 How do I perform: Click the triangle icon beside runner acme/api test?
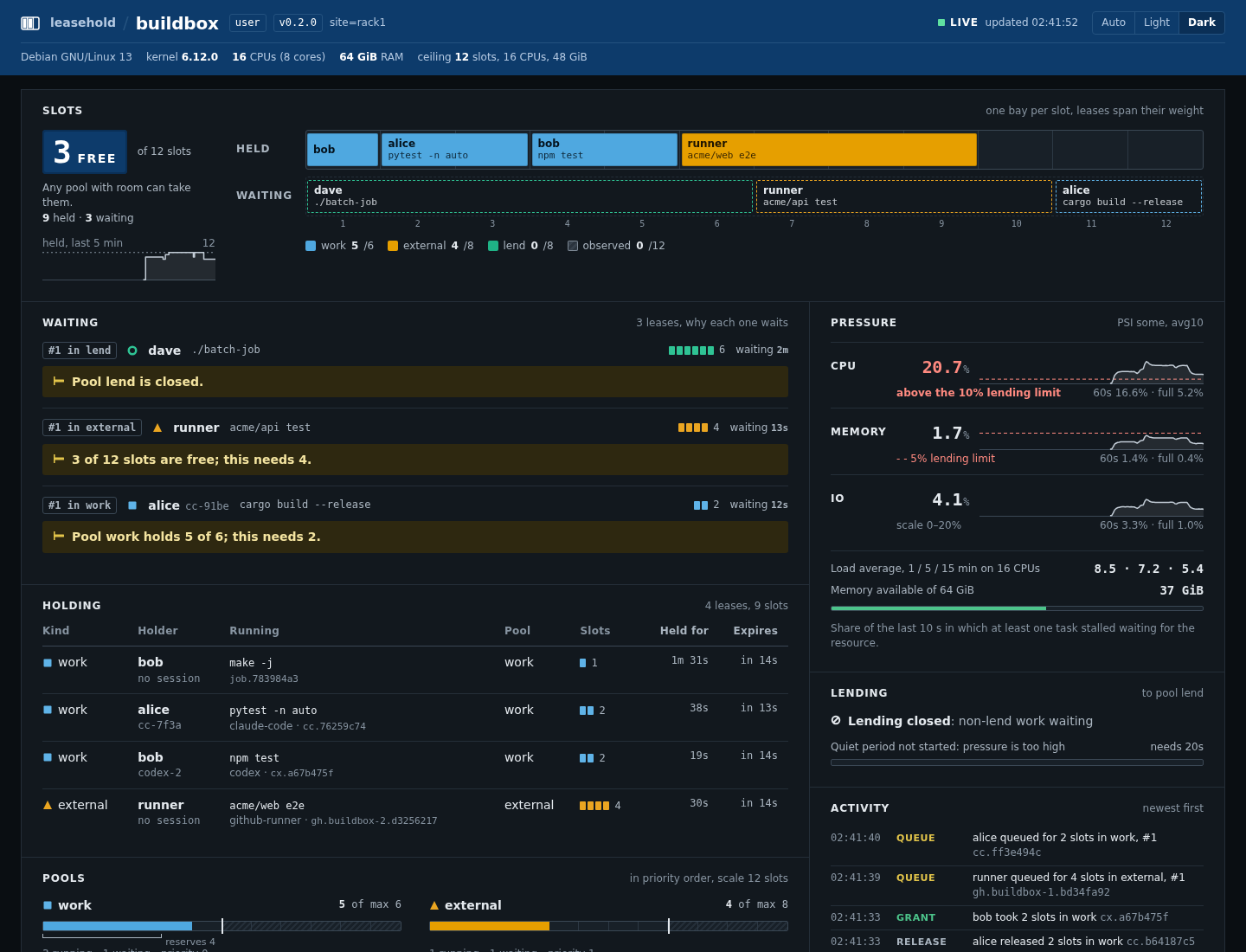(157, 428)
